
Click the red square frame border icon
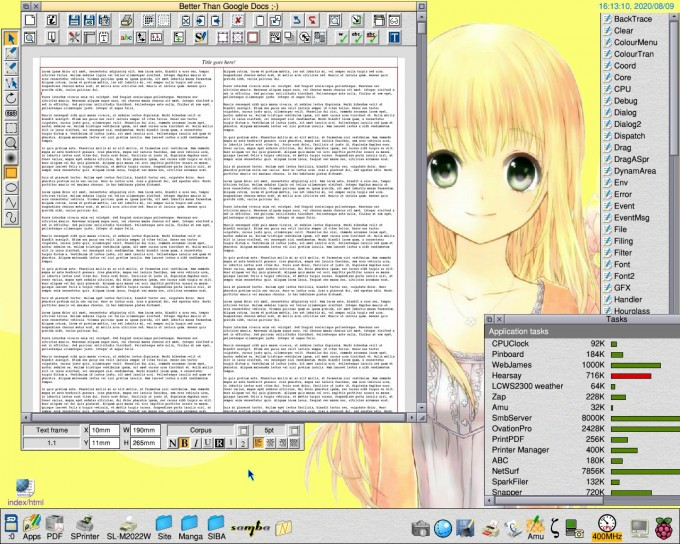[x=252, y=37]
